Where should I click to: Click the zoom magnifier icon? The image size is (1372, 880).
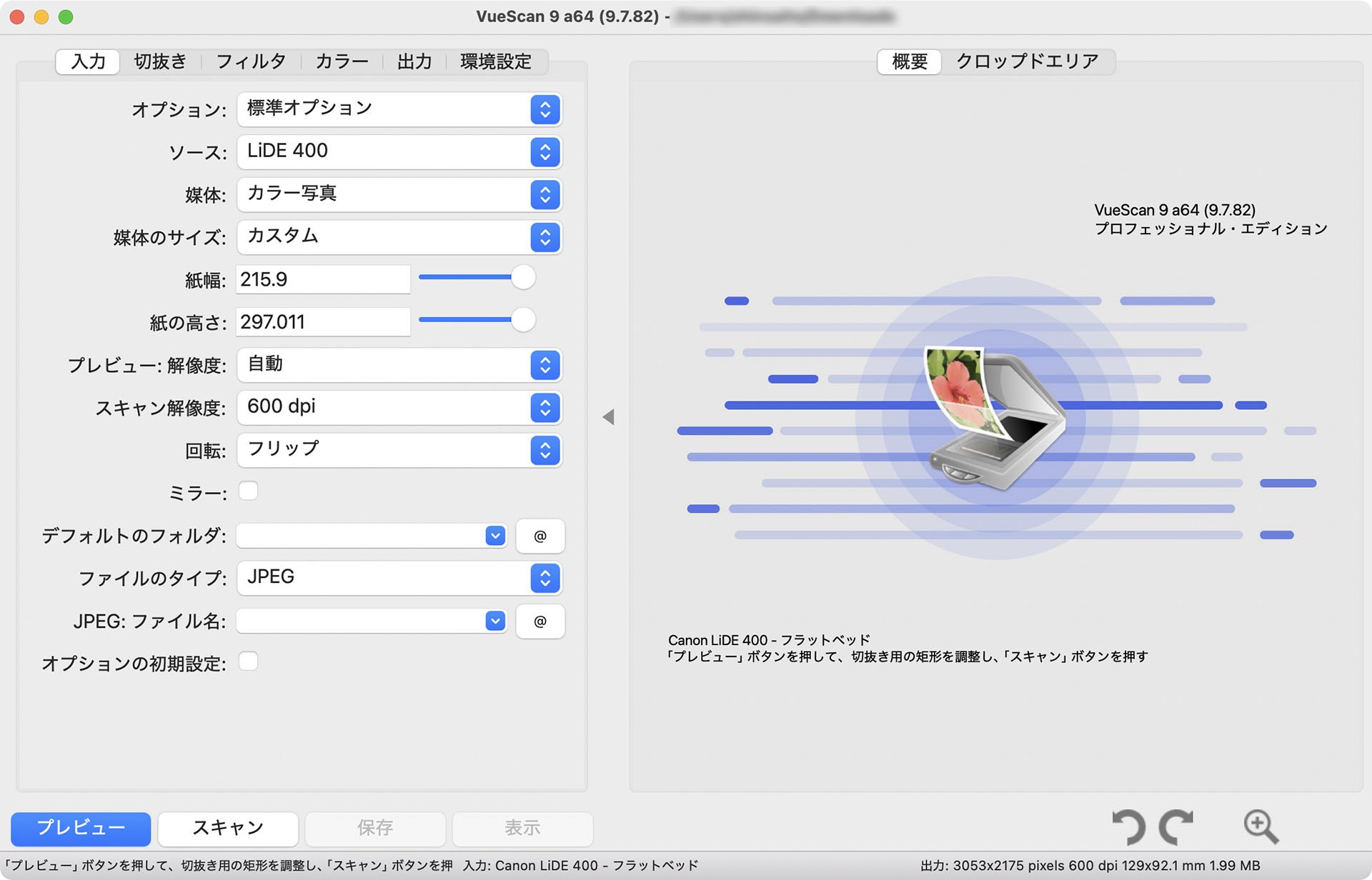pyautogui.click(x=1261, y=828)
